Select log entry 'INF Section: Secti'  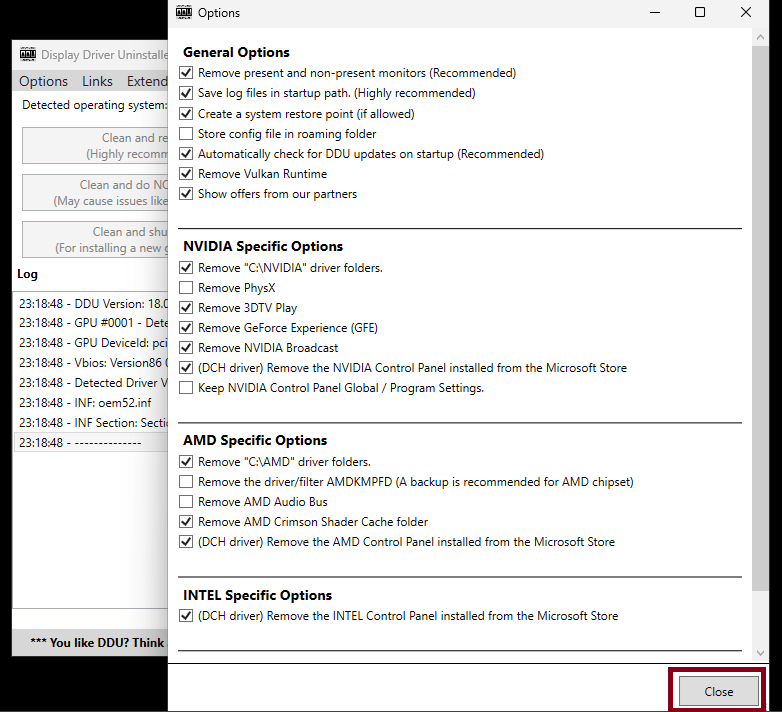point(91,422)
